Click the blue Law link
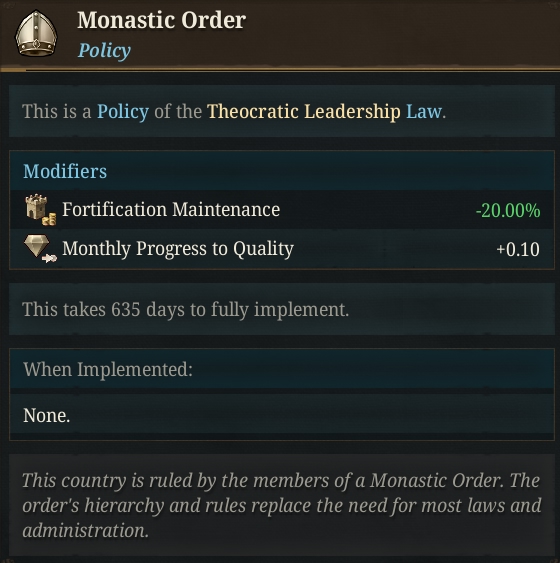The height and width of the screenshot is (563, 560). click(424, 111)
